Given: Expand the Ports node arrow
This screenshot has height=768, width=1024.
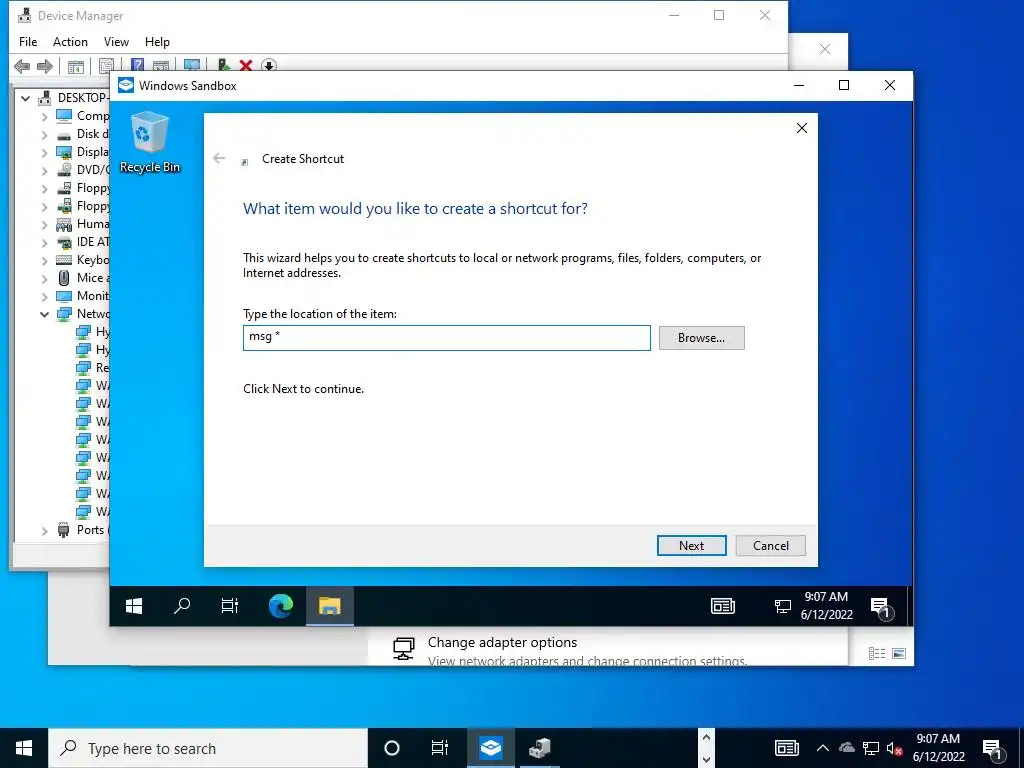Looking at the screenshot, I should tap(44, 531).
